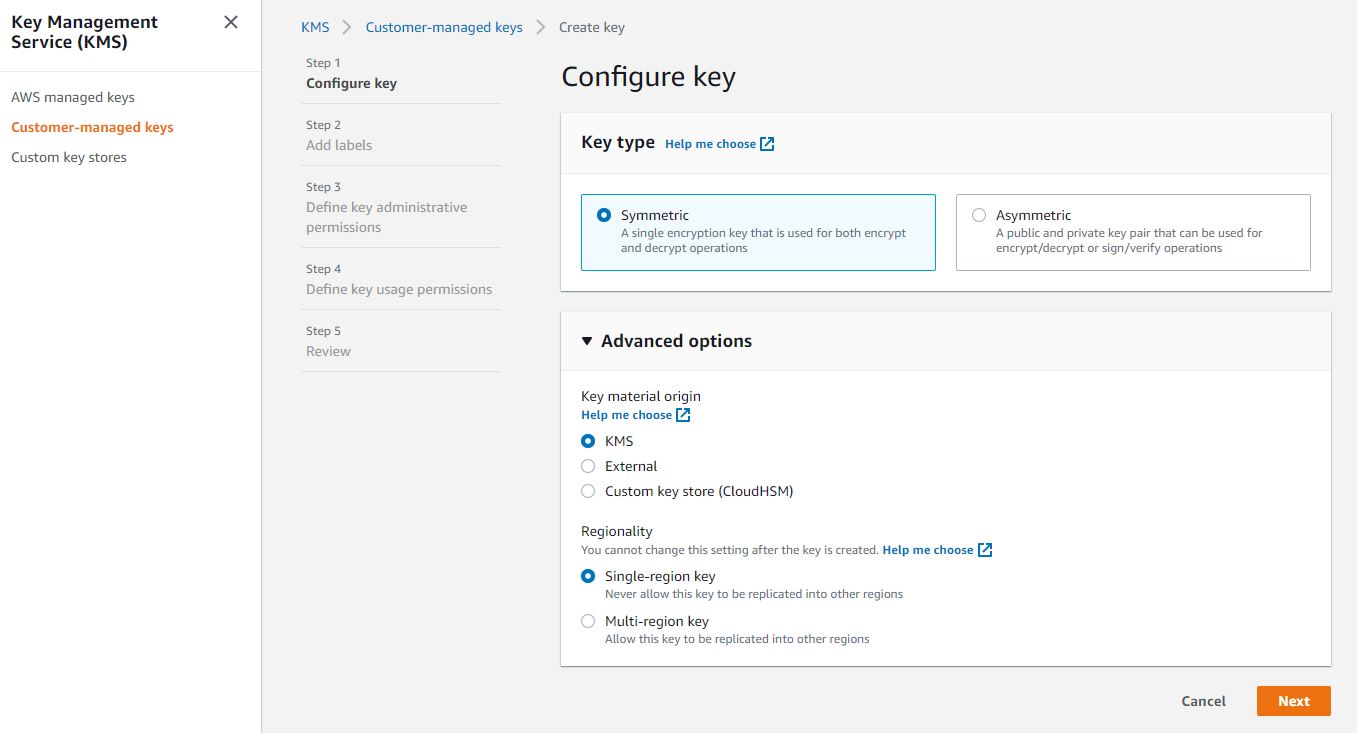1357x733 pixels.
Task: Collapse the Advanced options section
Action: [589, 340]
